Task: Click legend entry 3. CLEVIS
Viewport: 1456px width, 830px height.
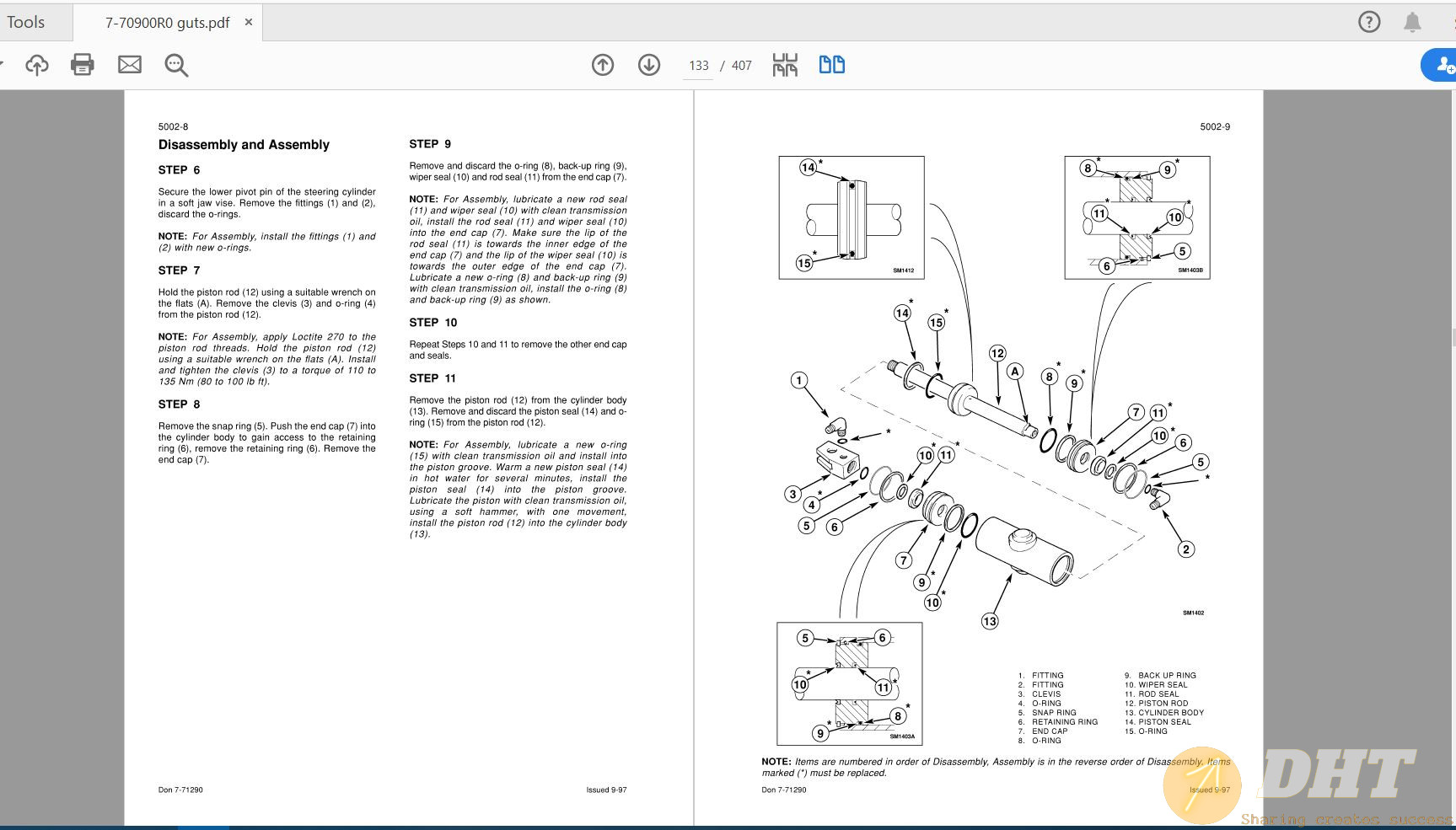Action: click(x=1040, y=694)
